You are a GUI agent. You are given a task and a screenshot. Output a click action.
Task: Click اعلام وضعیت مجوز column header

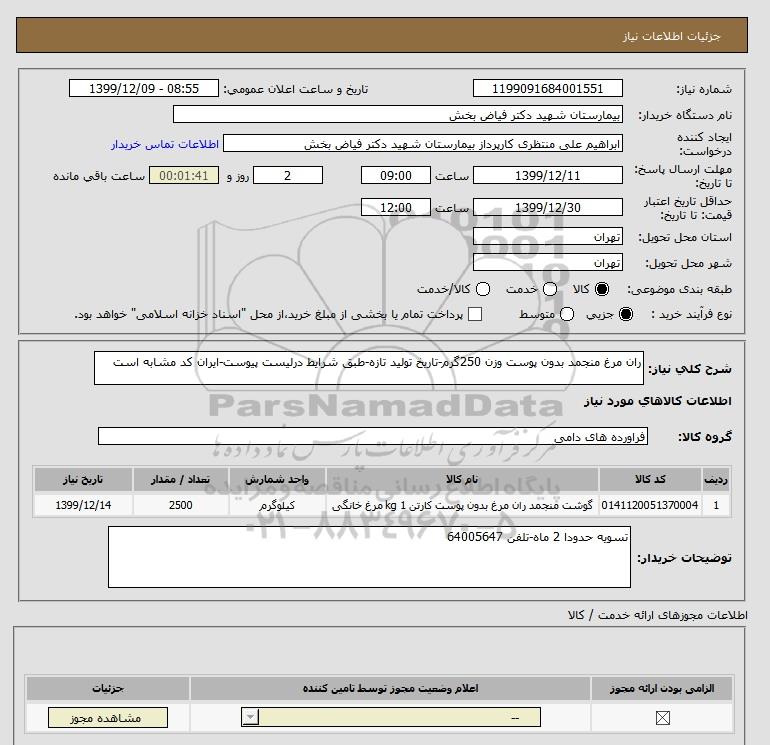tap(390, 689)
